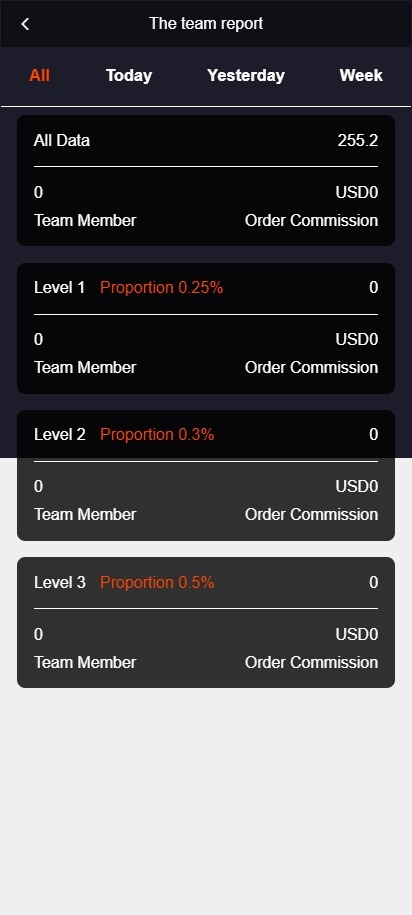Click USD0 amount in Level 3 card
Screen dimensions: 412x915
357,634
